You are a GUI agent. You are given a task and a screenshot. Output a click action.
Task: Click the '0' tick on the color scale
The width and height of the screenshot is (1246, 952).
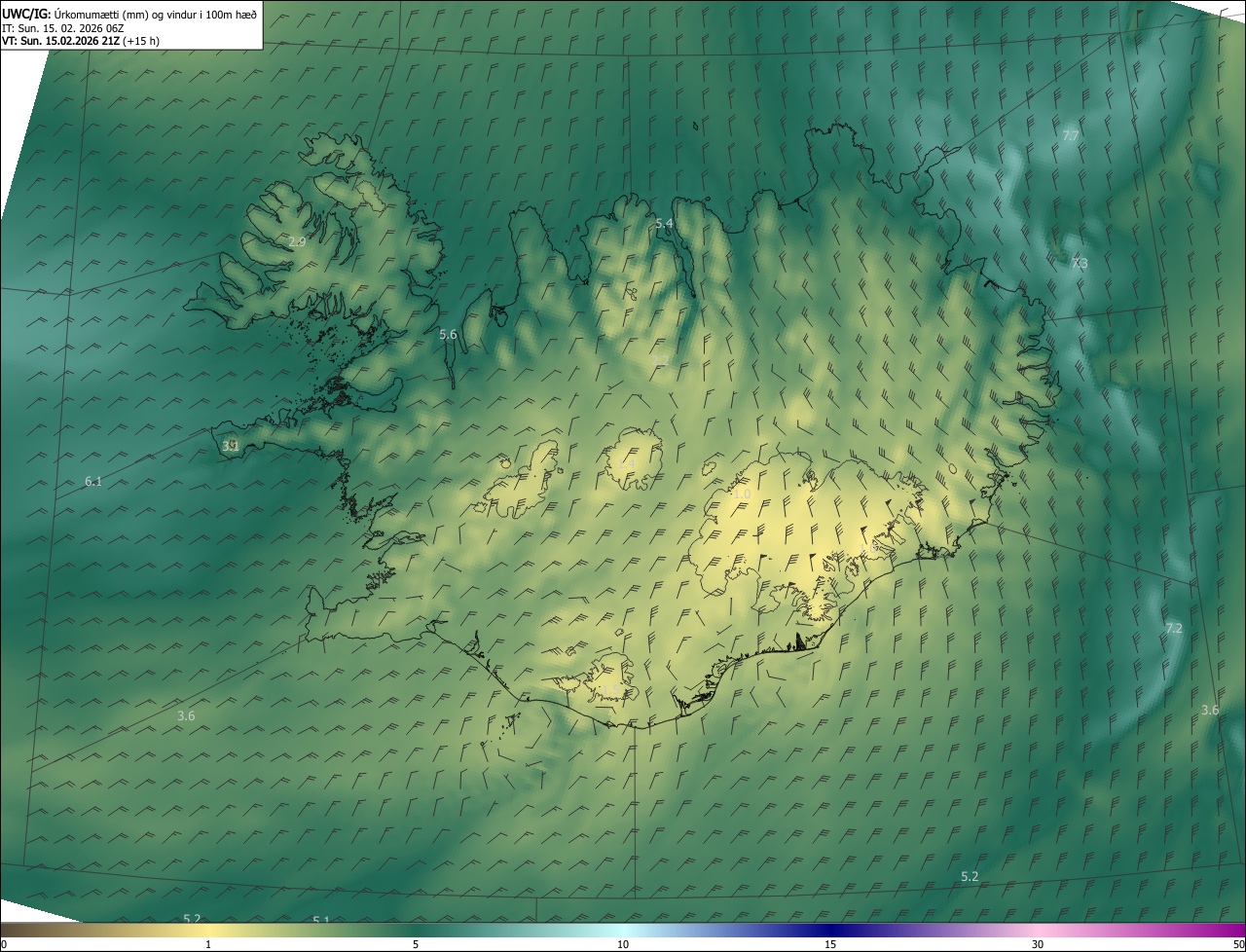pos(3,944)
